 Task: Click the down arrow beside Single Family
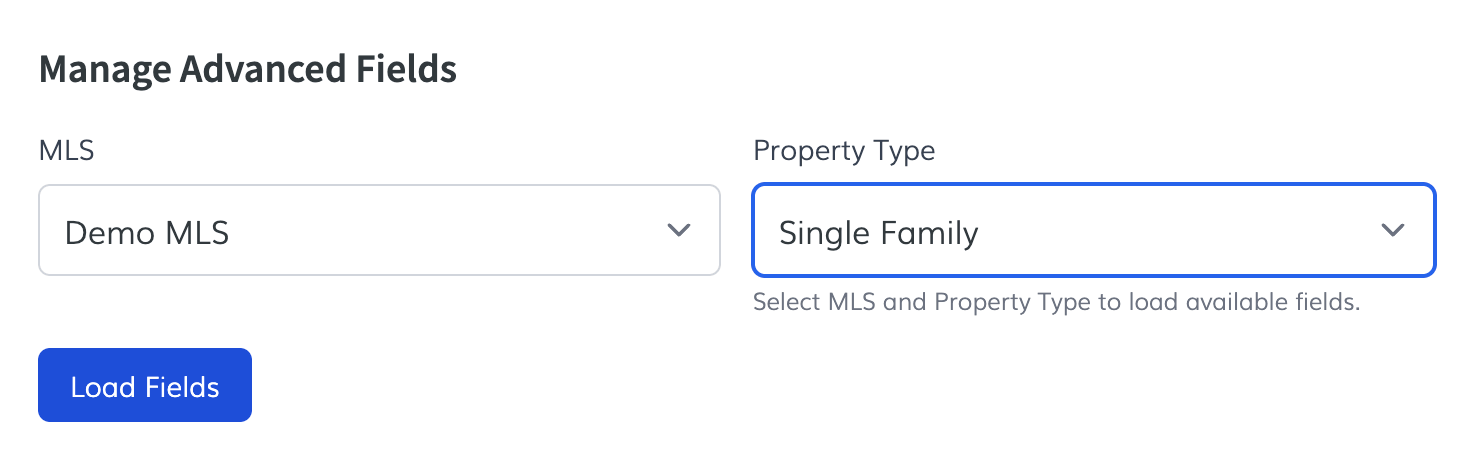pos(1393,230)
